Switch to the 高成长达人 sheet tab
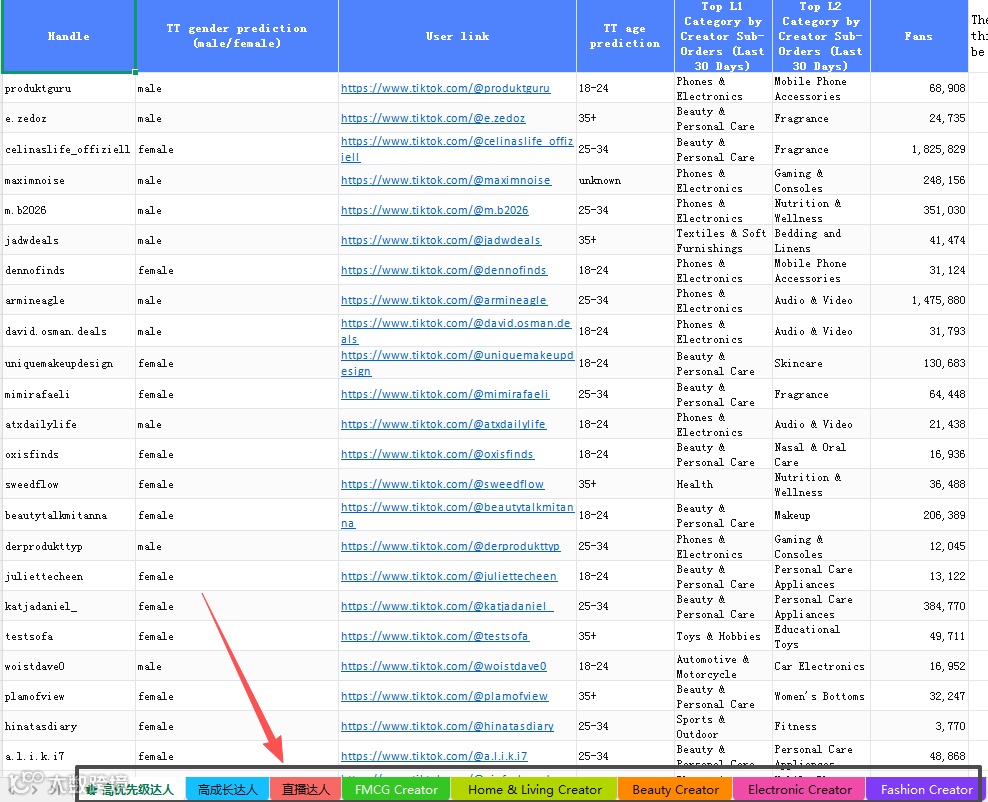 (227, 789)
